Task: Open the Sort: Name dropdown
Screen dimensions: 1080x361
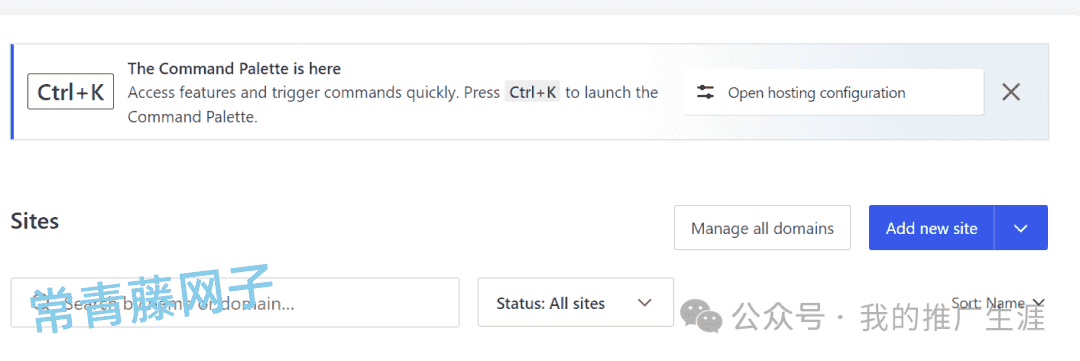Action: [998, 302]
